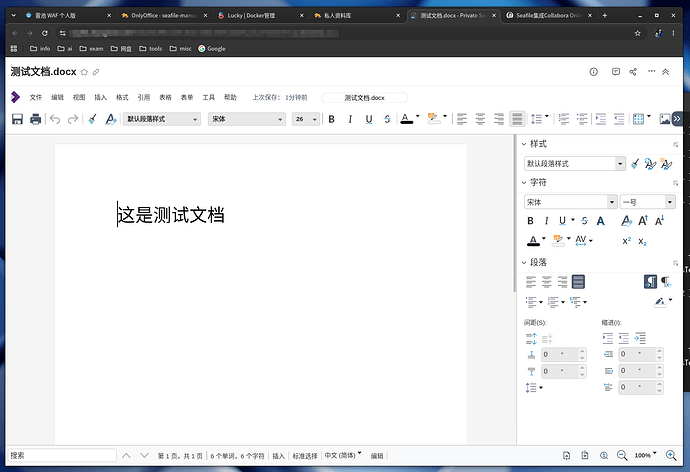
Task: Open the sidebar 一号 font size dropdown
Action: click(670, 202)
